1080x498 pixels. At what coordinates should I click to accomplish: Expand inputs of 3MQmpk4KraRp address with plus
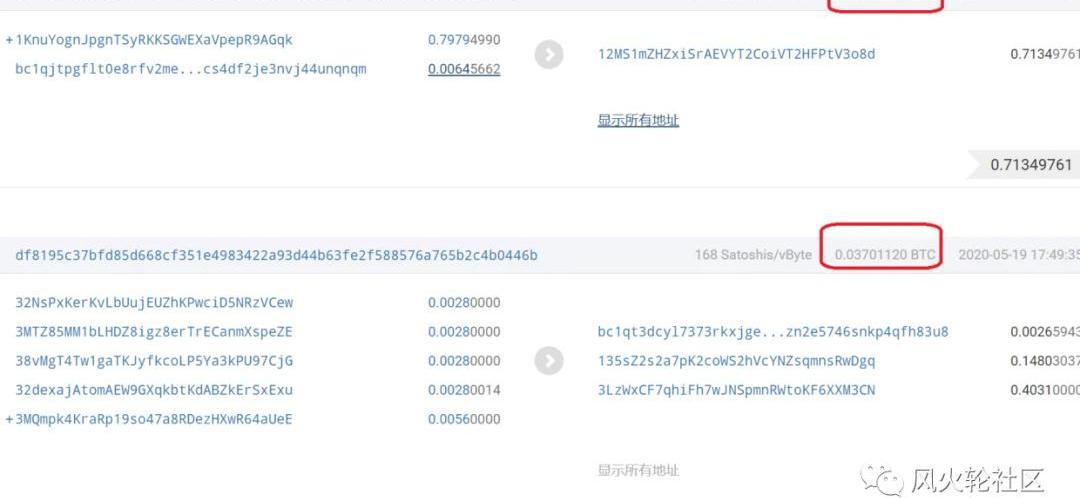(x=9, y=419)
